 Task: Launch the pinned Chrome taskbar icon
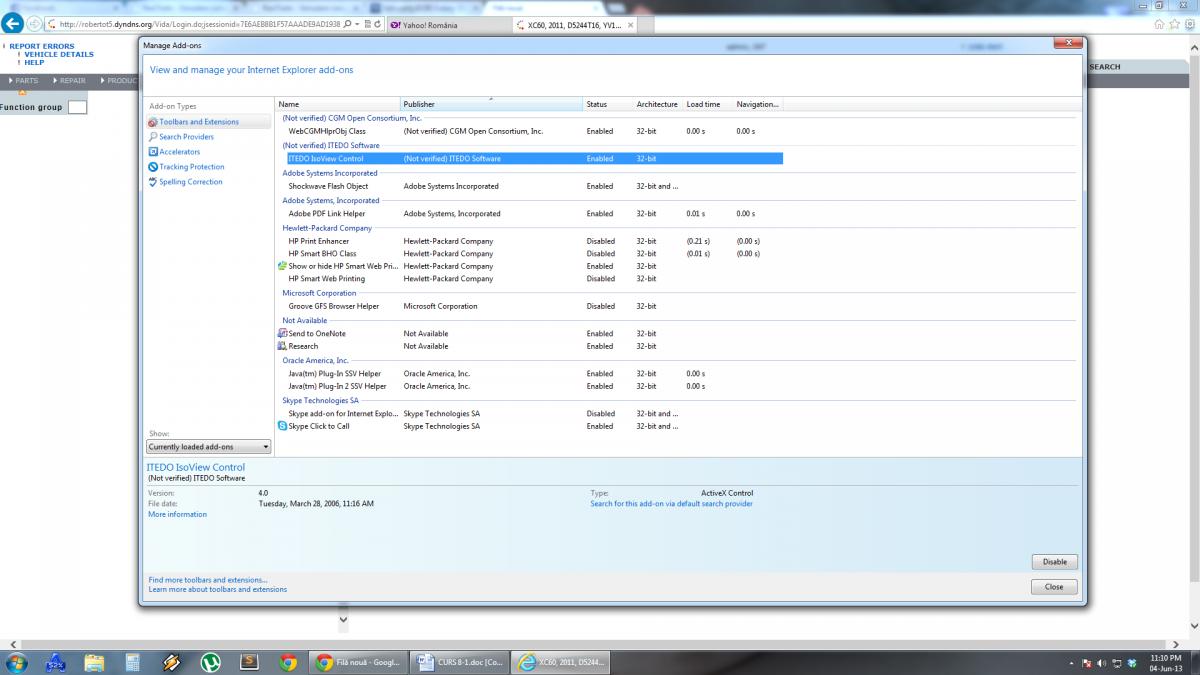[288, 662]
